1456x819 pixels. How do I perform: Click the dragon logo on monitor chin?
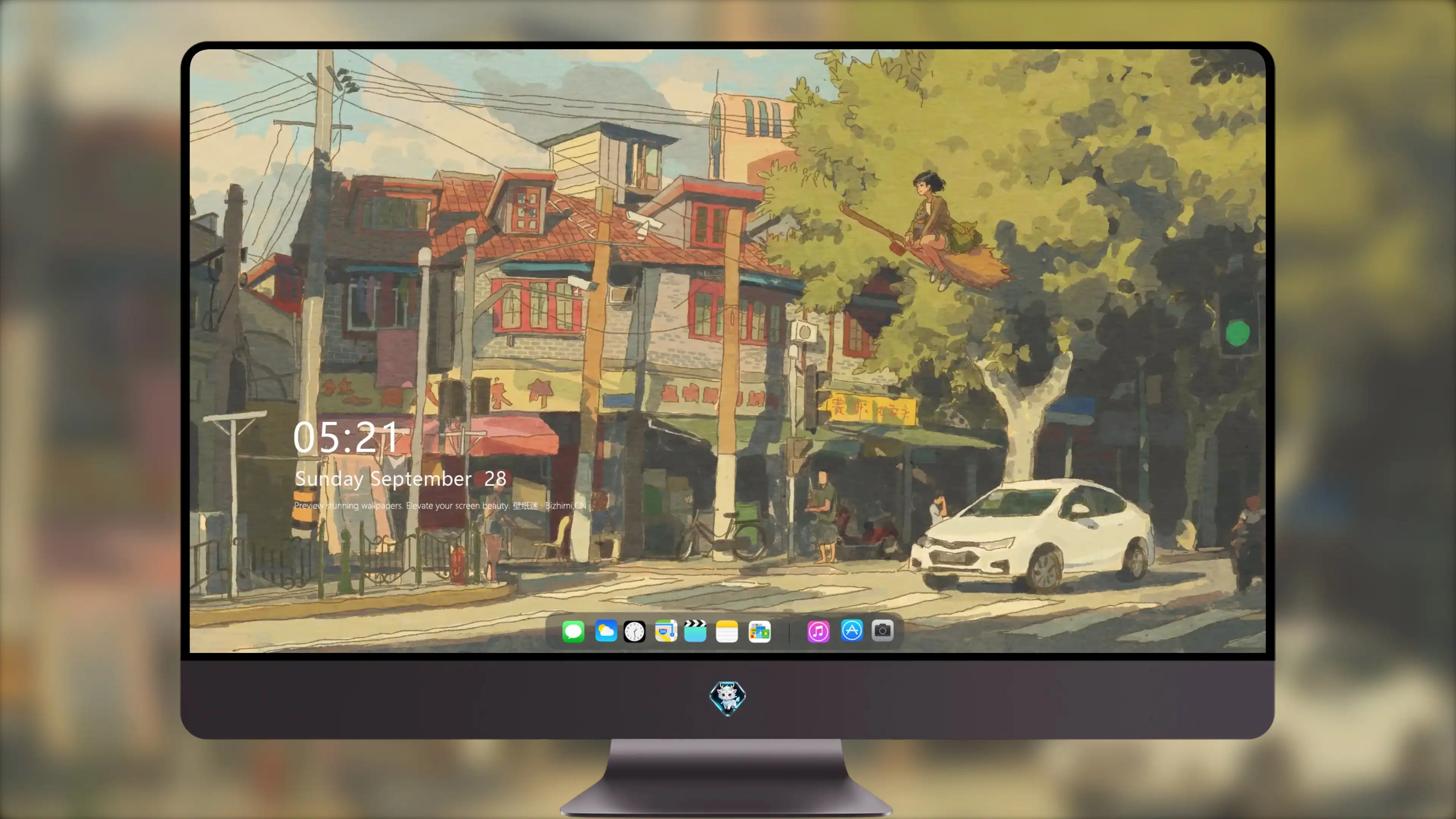[x=728, y=698]
